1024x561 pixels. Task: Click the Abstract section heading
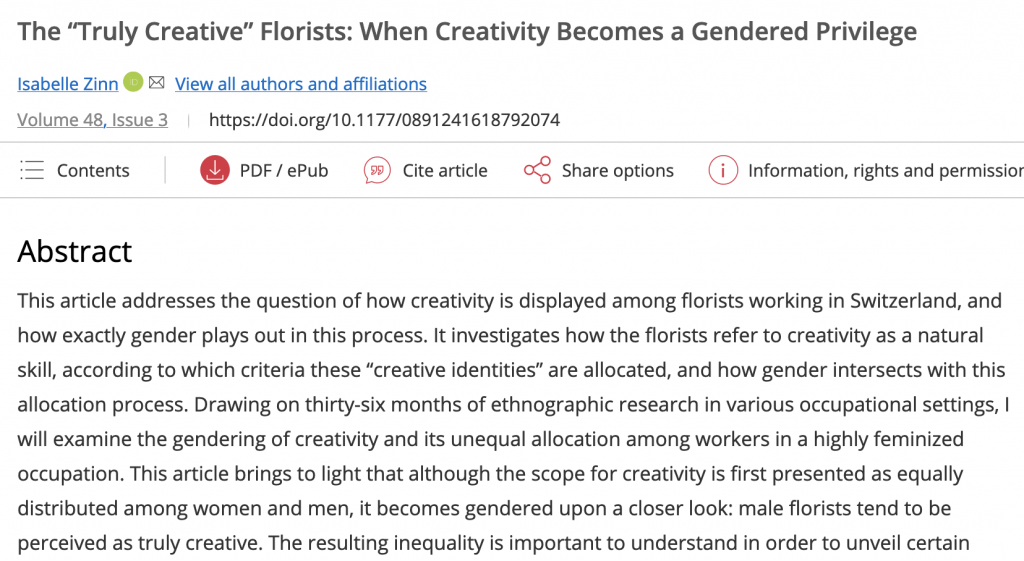tap(75, 251)
